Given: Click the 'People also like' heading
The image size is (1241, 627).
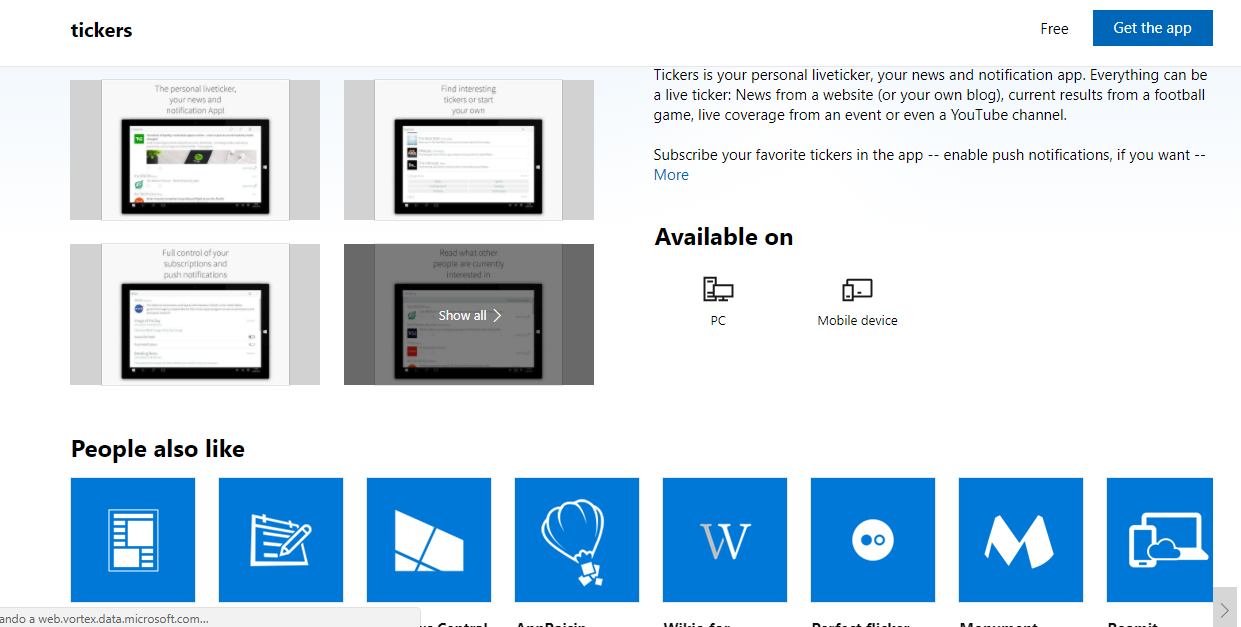Looking at the screenshot, I should [158, 449].
